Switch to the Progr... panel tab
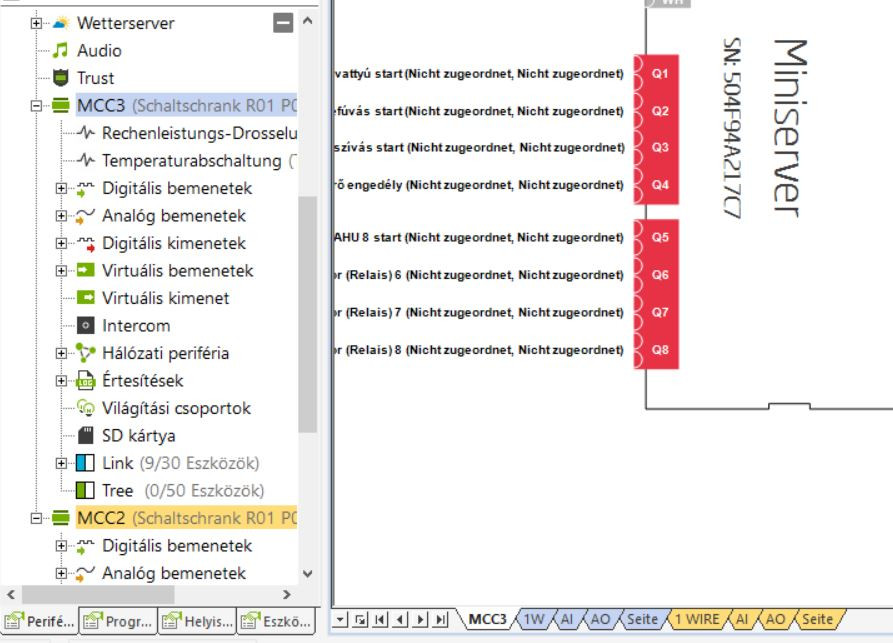 click(118, 621)
